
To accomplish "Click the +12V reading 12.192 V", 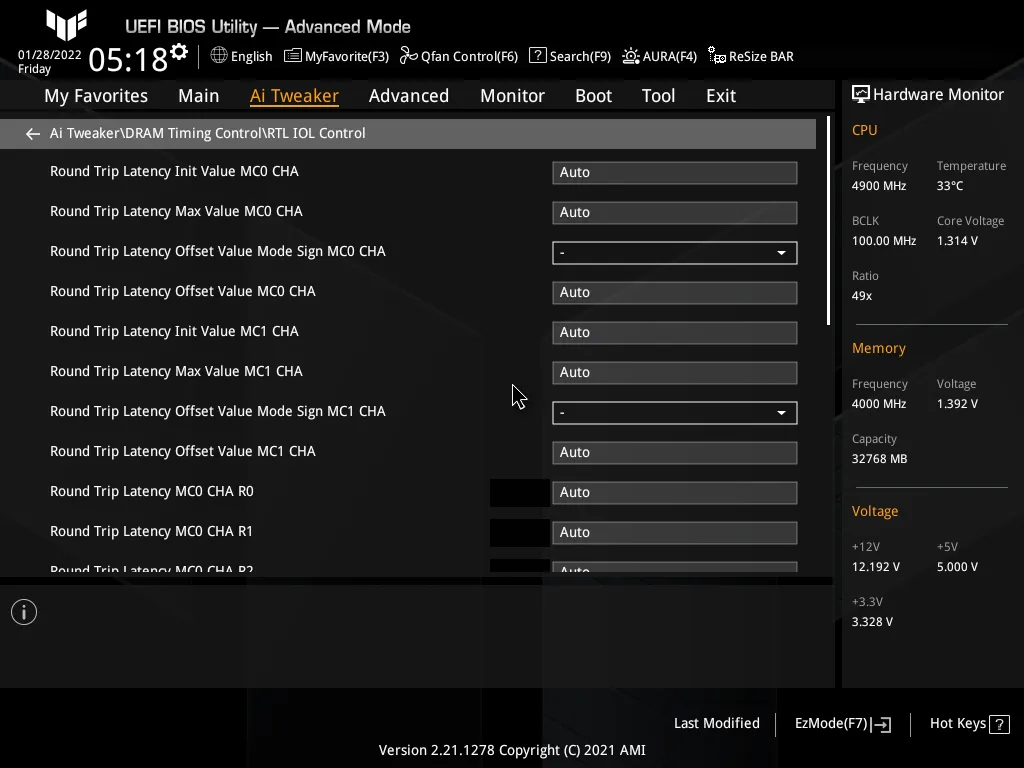I will click(876, 567).
